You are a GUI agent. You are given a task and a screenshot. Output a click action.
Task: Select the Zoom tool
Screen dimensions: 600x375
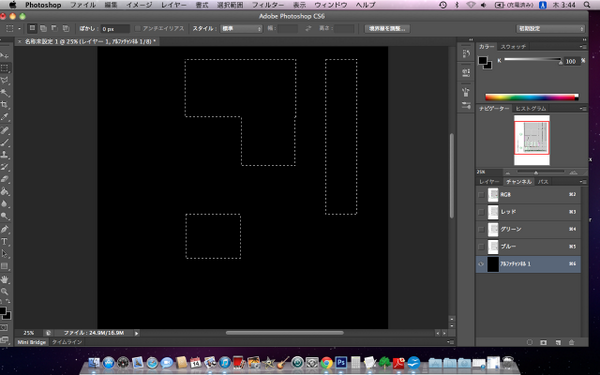point(5,292)
